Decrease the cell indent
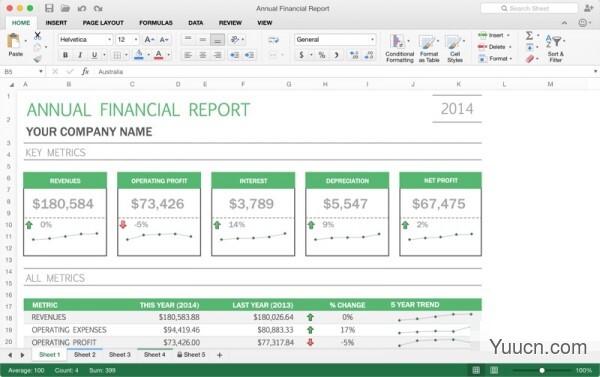This screenshot has width=600, height=377. (x=235, y=55)
